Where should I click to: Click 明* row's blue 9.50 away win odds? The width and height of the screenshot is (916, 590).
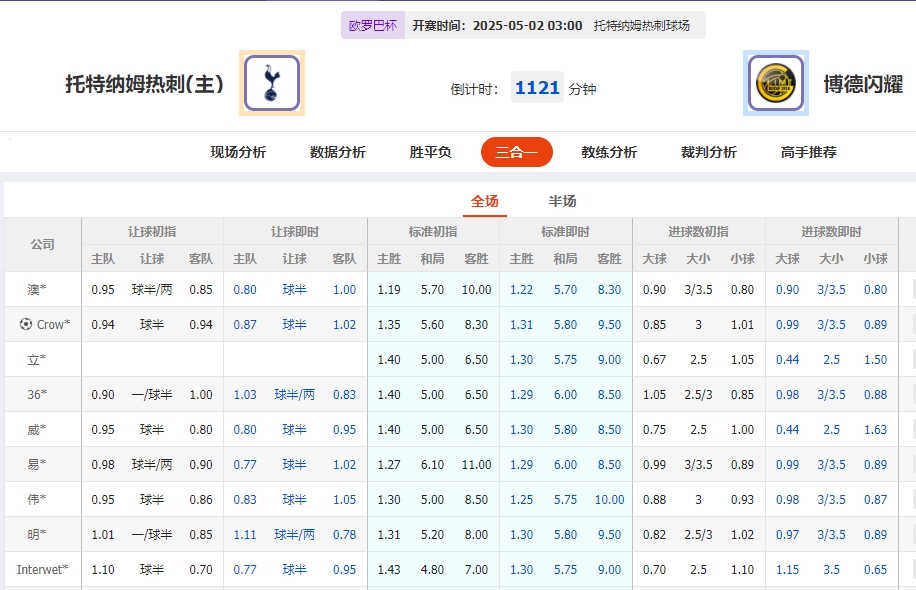[x=612, y=533]
